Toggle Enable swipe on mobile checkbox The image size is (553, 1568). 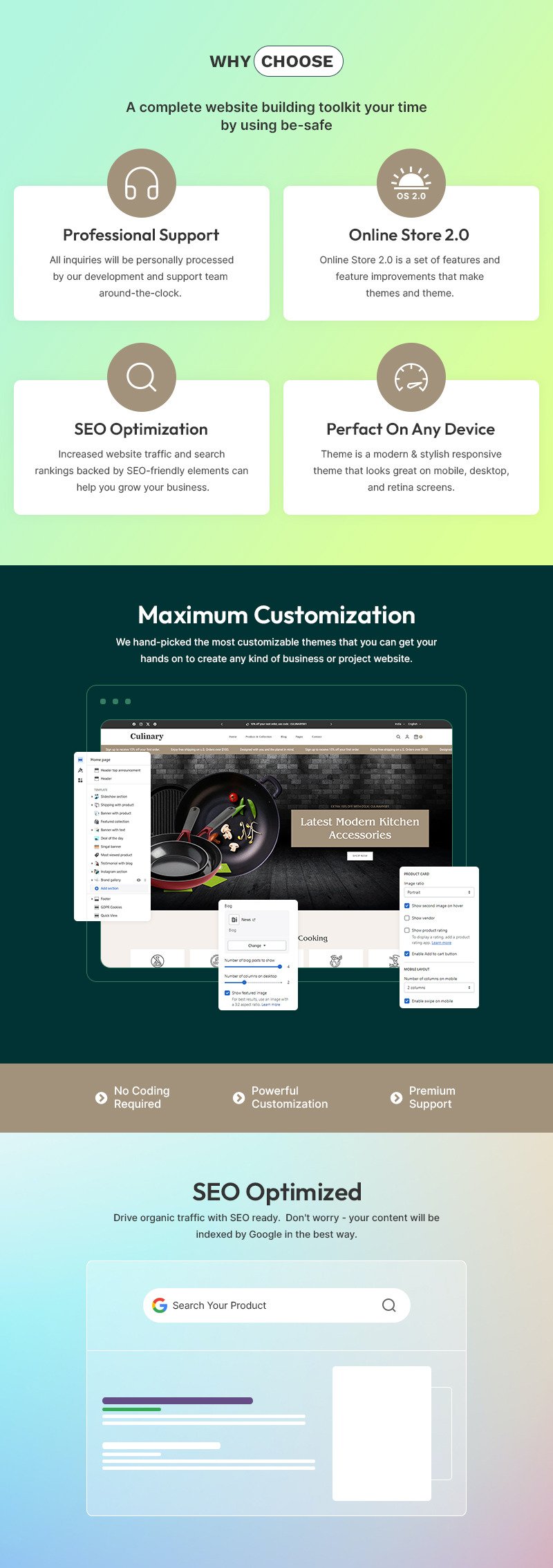(x=407, y=1001)
